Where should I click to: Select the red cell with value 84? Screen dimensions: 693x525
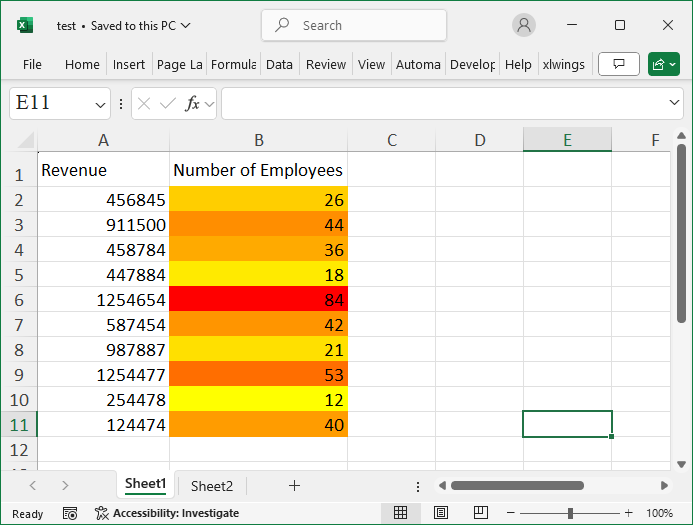tap(258, 299)
